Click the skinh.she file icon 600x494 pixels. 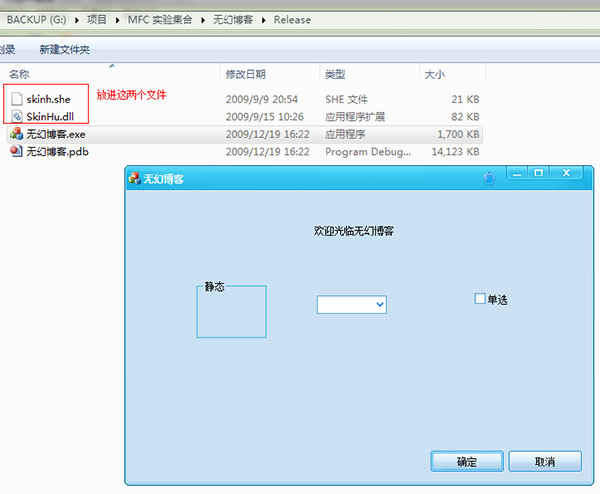[17, 99]
